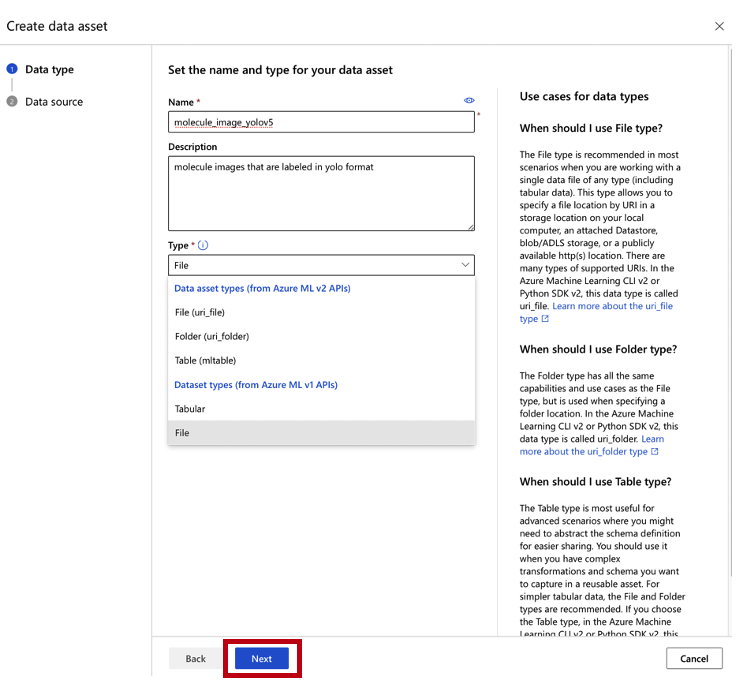The image size is (747, 695).
Task: Go to Data source step in wizard
Action: click(45, 102)
